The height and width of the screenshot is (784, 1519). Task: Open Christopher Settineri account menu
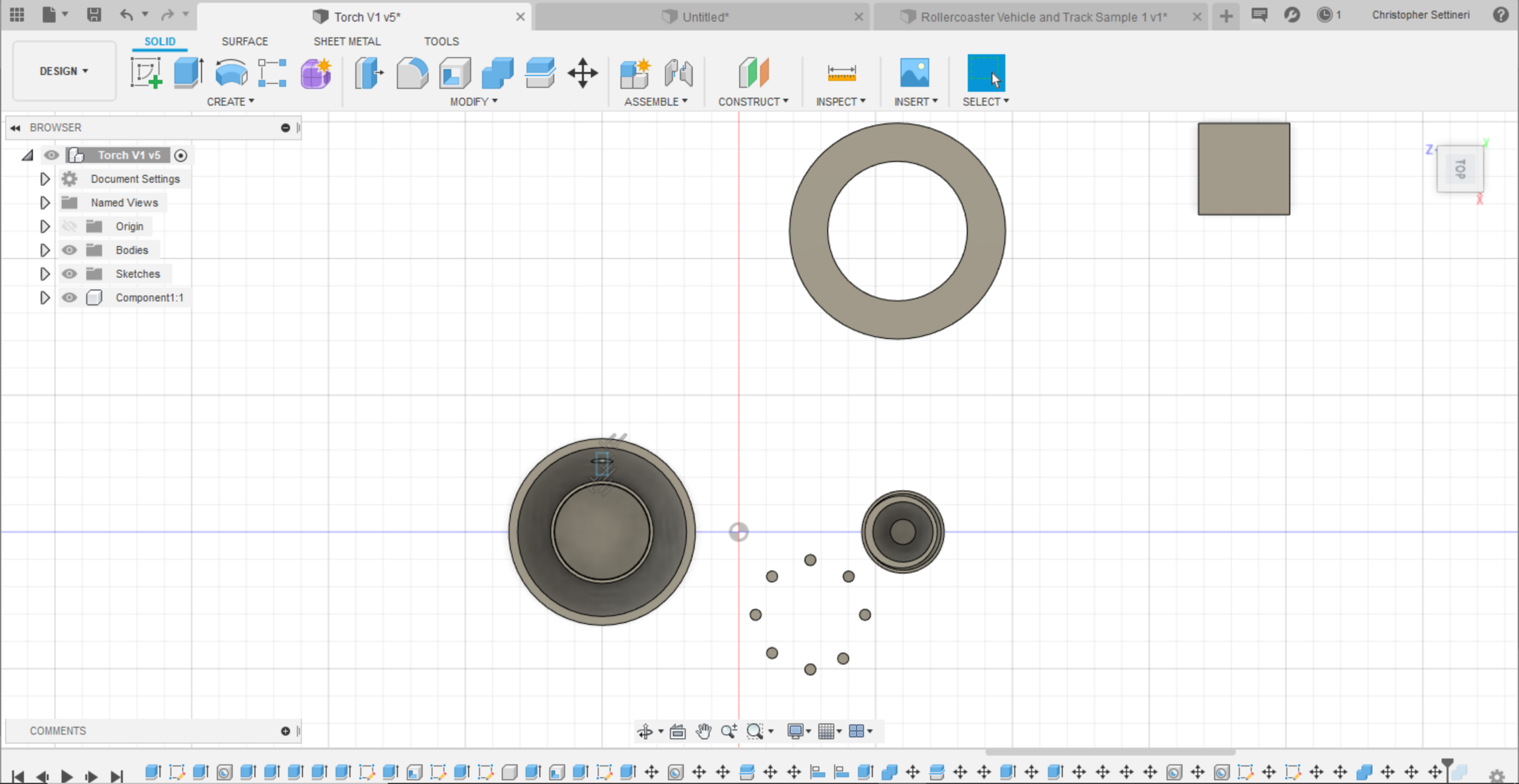pyautogui.click(x=1421, y=15)
